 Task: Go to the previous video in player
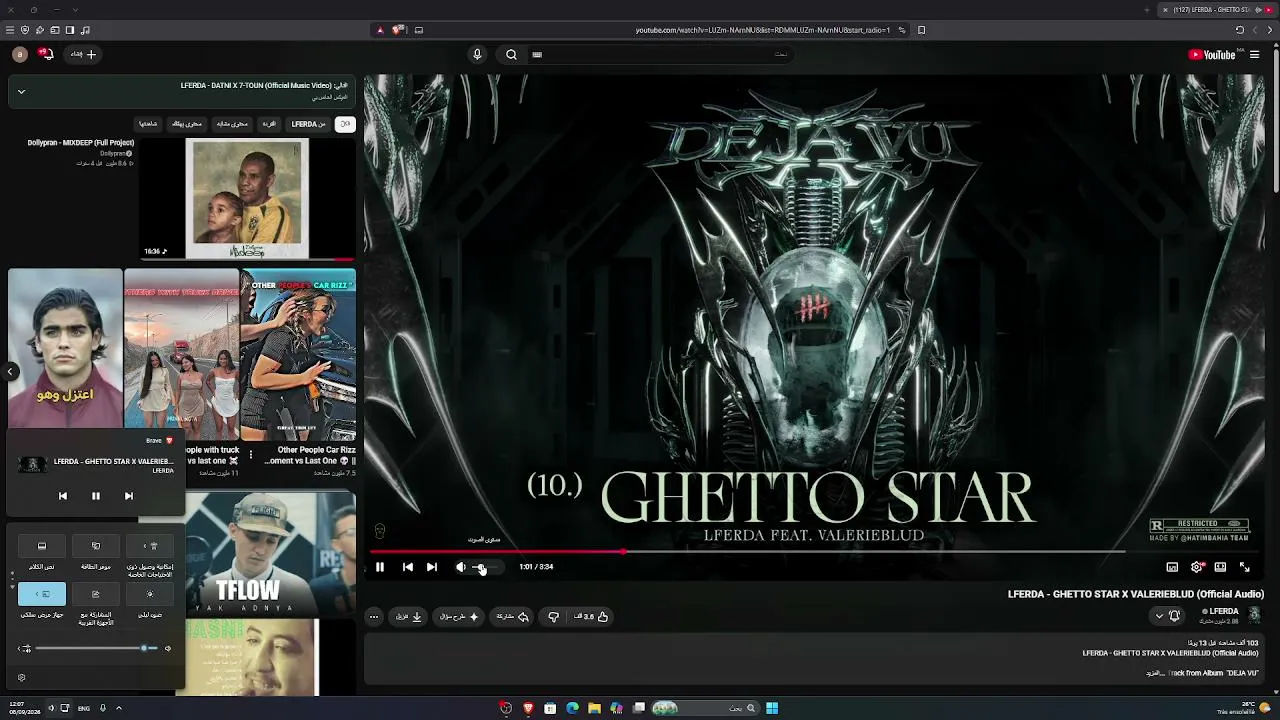[408, 567]
